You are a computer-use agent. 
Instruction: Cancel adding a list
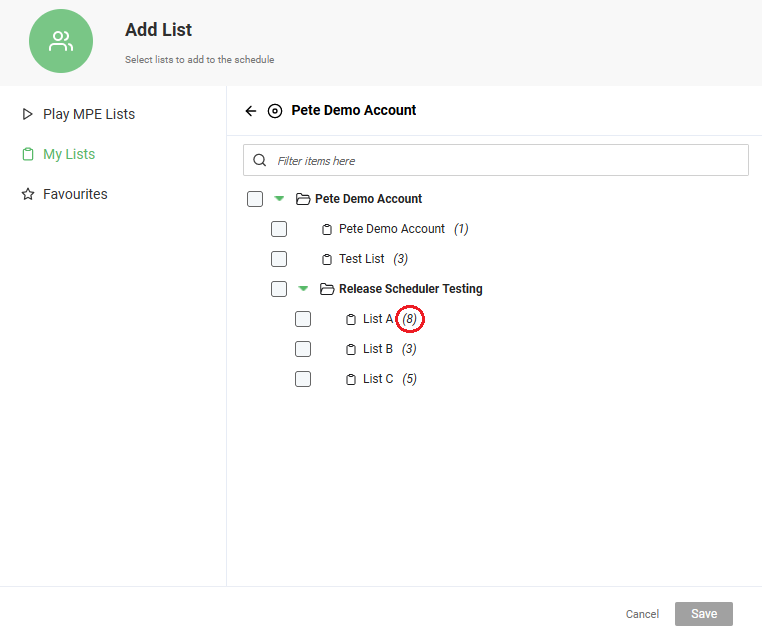(642, 614)
